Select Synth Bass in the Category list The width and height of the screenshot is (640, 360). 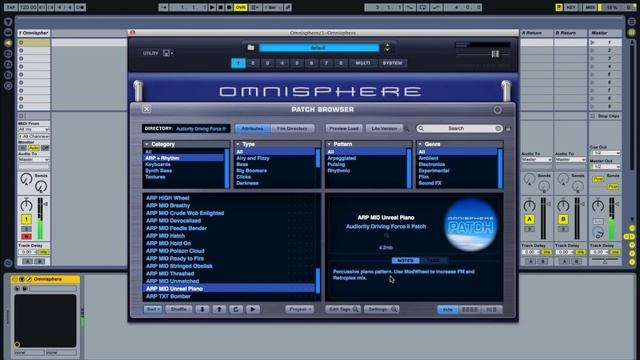158,171
